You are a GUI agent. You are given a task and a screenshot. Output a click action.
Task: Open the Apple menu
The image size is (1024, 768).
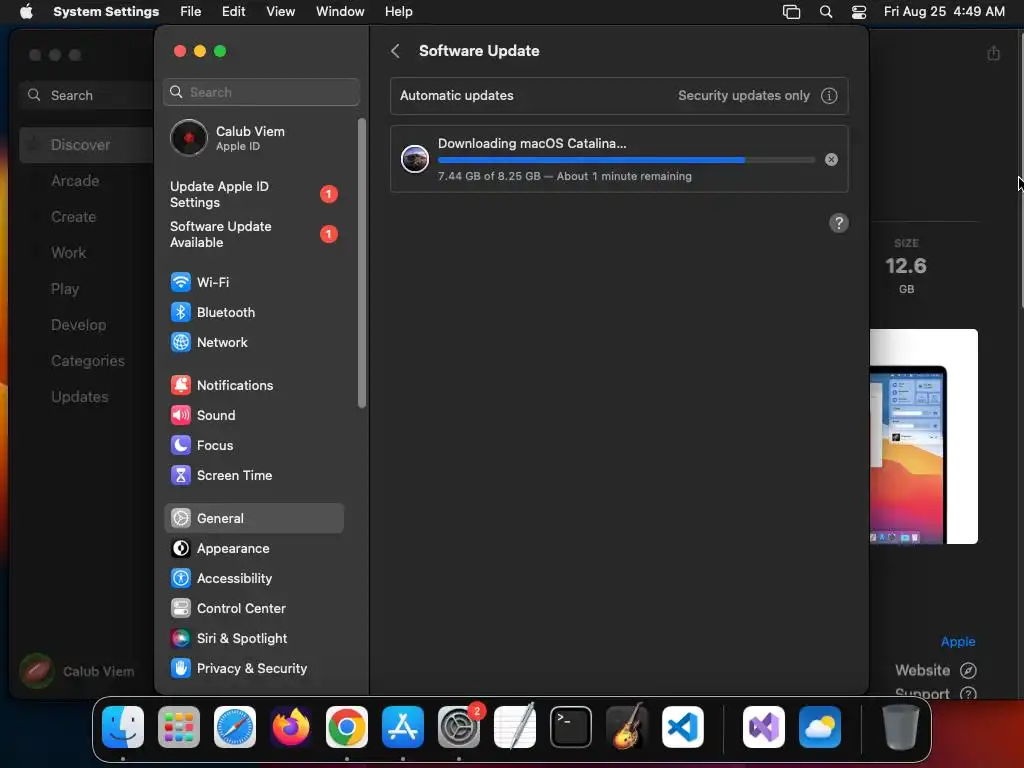(x=26, y=12)
